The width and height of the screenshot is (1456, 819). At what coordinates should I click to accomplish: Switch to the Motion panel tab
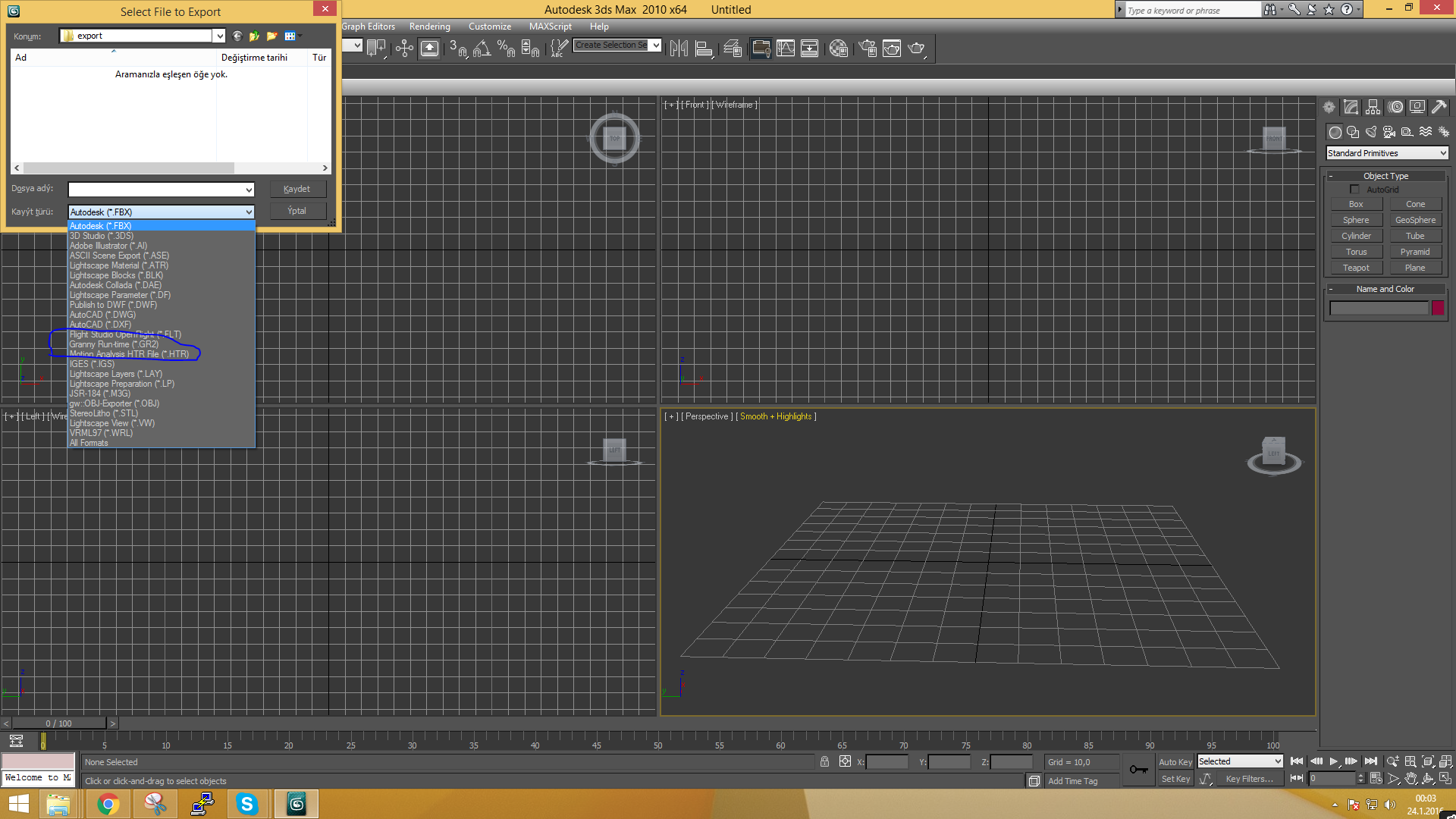1395,107
